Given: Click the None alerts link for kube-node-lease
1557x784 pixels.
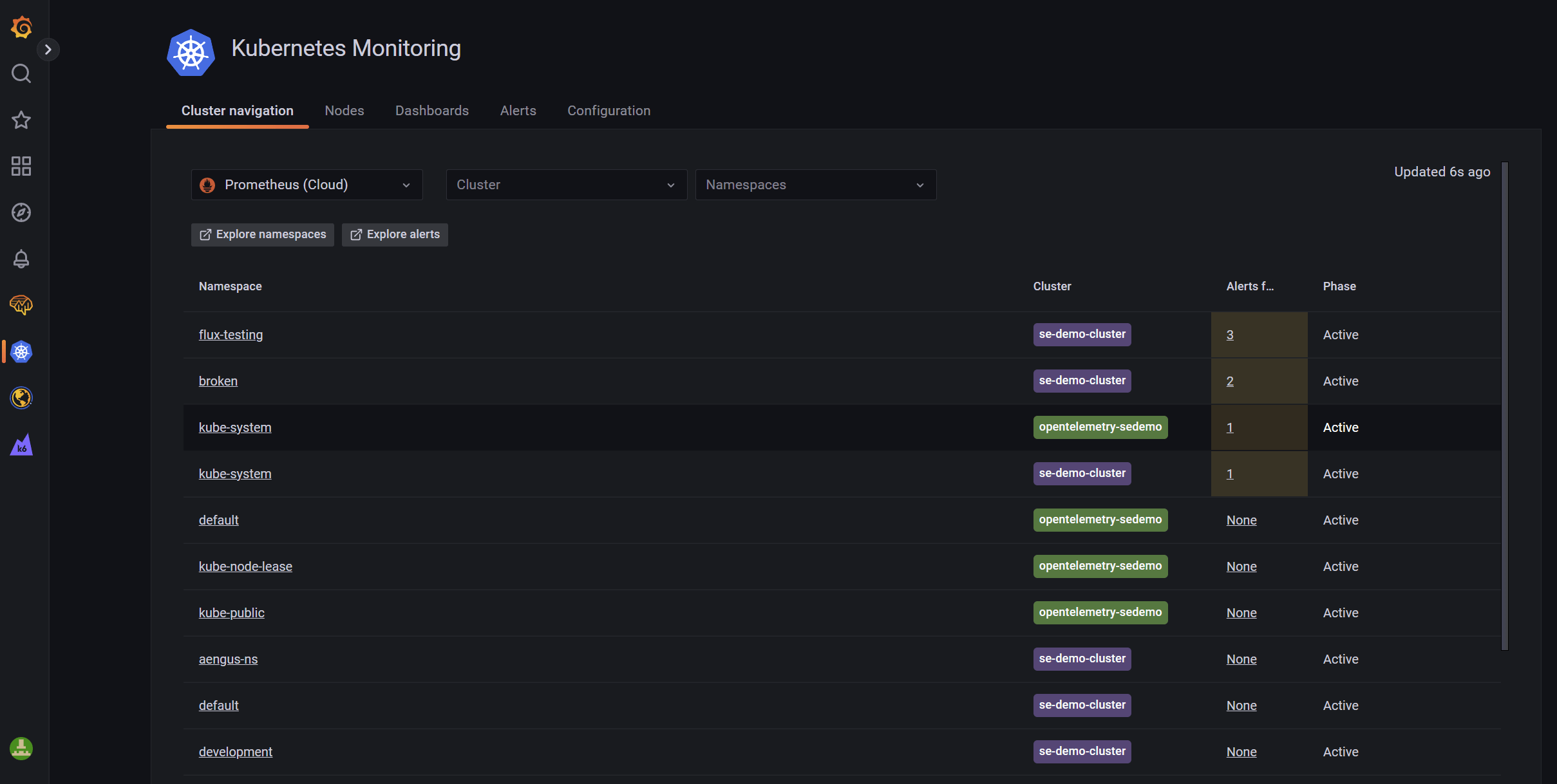Looking at the screenshot, I should 1241,566.
